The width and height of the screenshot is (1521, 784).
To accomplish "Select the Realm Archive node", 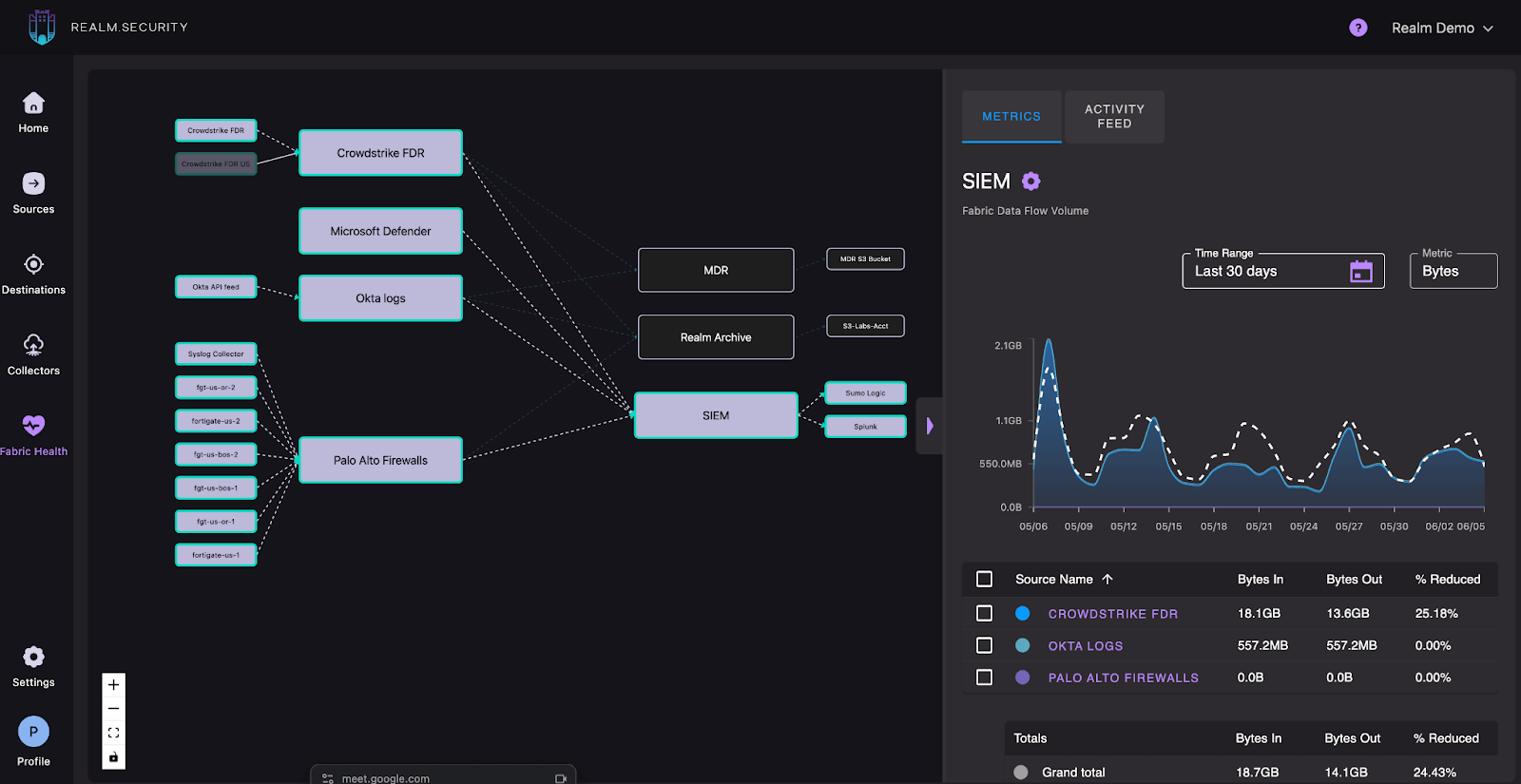I will click(x=716, y=337).
